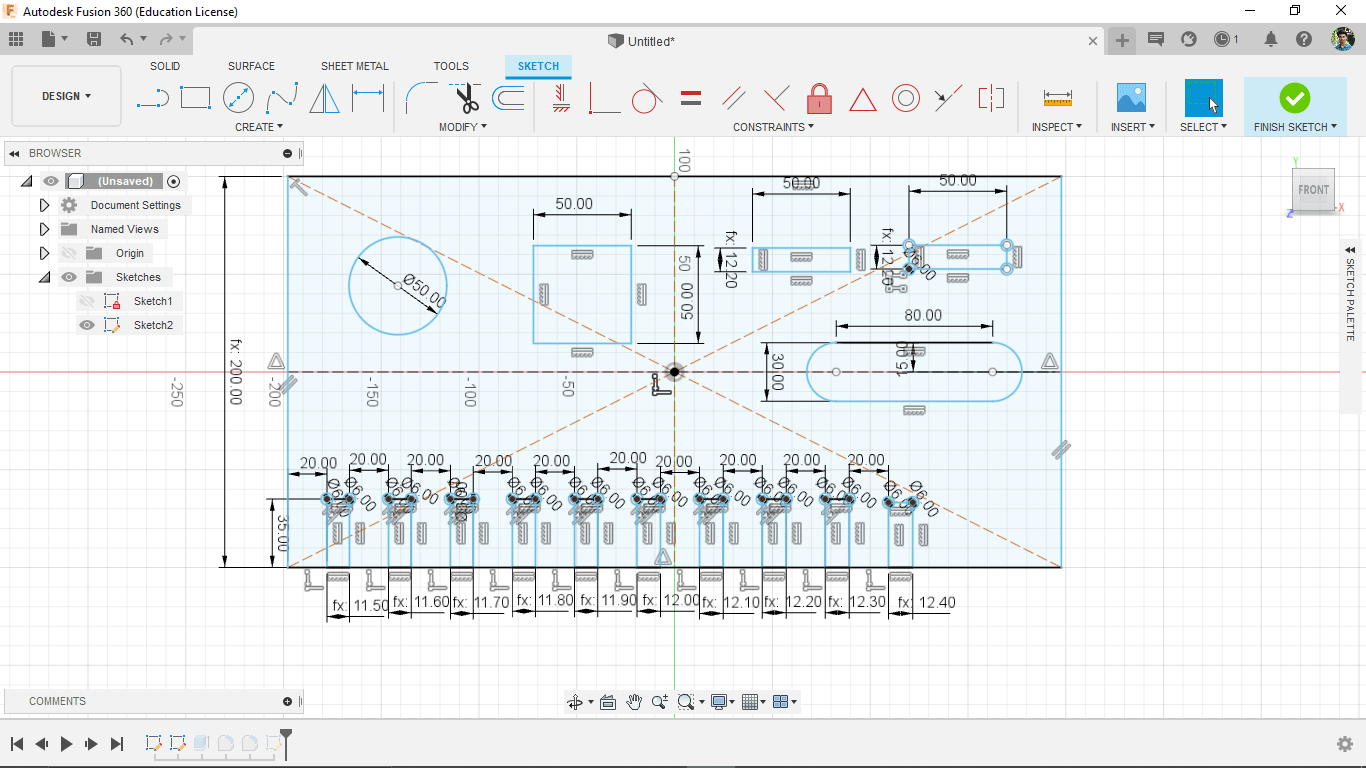Jump to the timeline beginning

coord(17,744)
